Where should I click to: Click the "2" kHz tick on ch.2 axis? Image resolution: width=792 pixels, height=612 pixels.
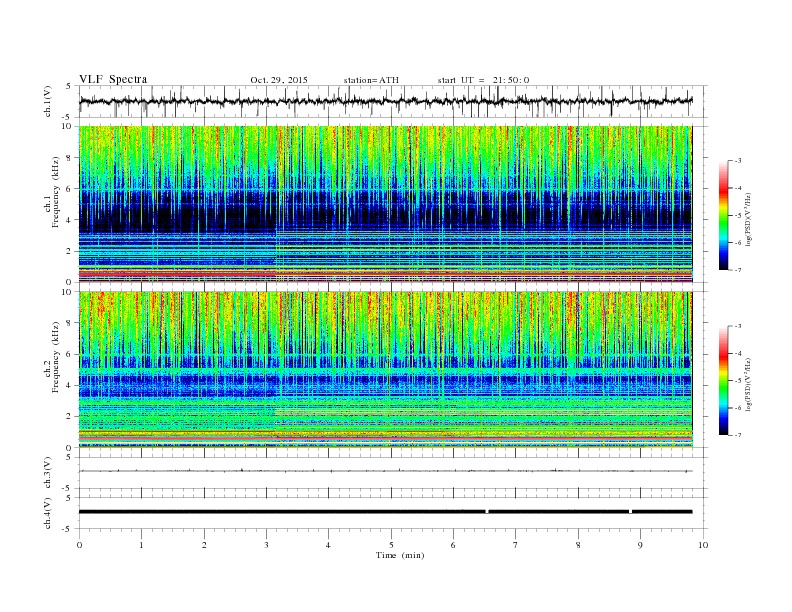tap(70, 417)
